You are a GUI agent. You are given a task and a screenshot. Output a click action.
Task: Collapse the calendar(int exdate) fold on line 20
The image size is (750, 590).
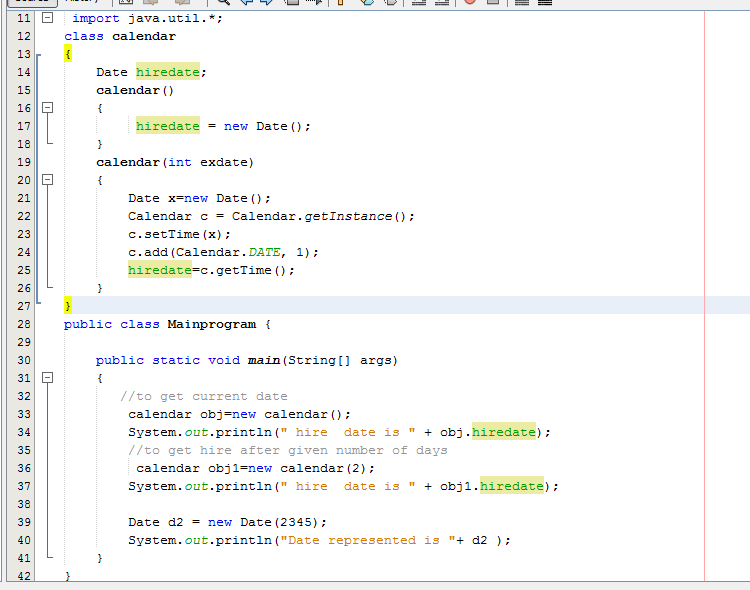click(x=47, y=179)
